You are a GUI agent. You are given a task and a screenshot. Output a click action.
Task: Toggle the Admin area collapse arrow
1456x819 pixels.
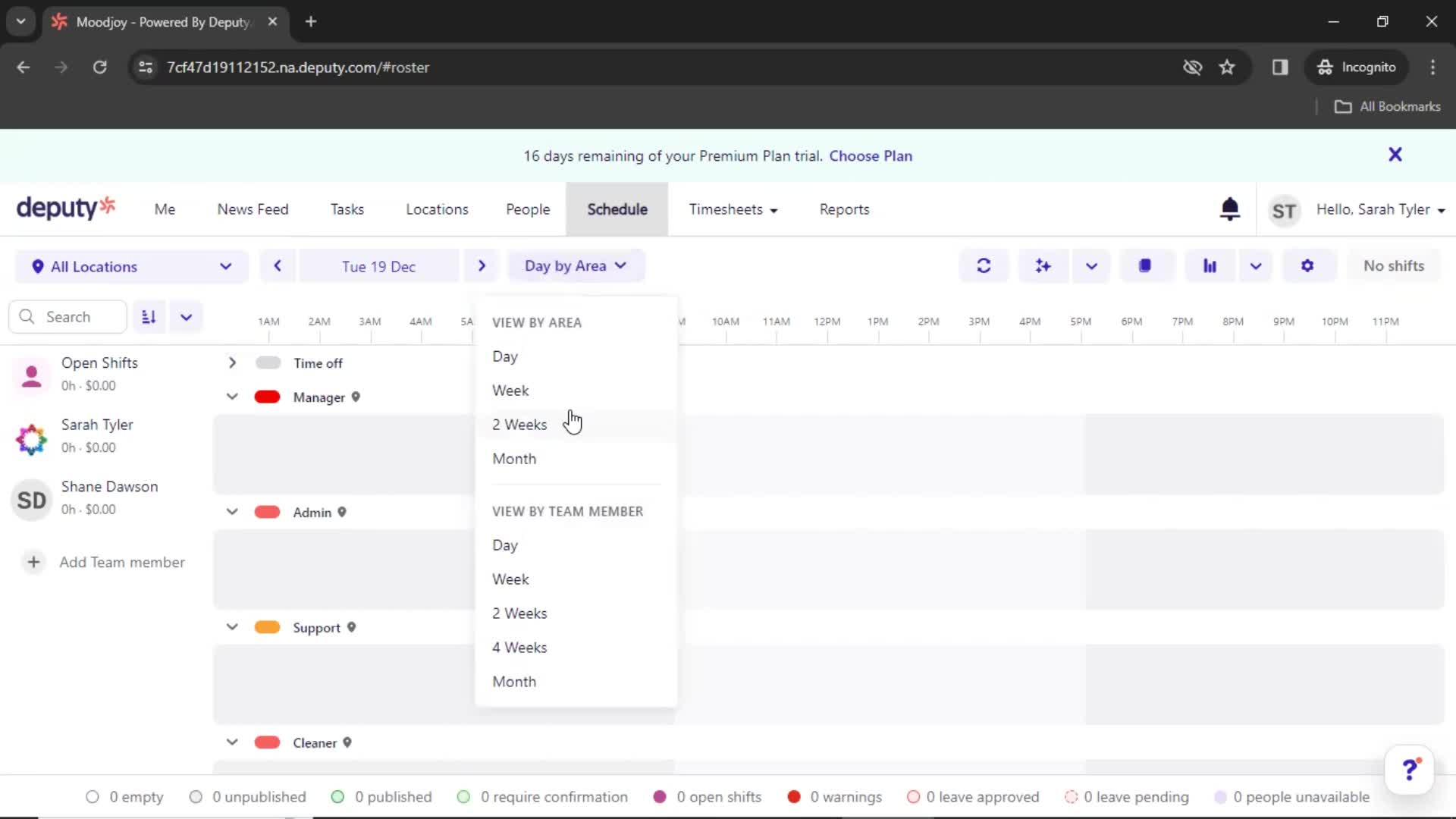pos(231,512)
